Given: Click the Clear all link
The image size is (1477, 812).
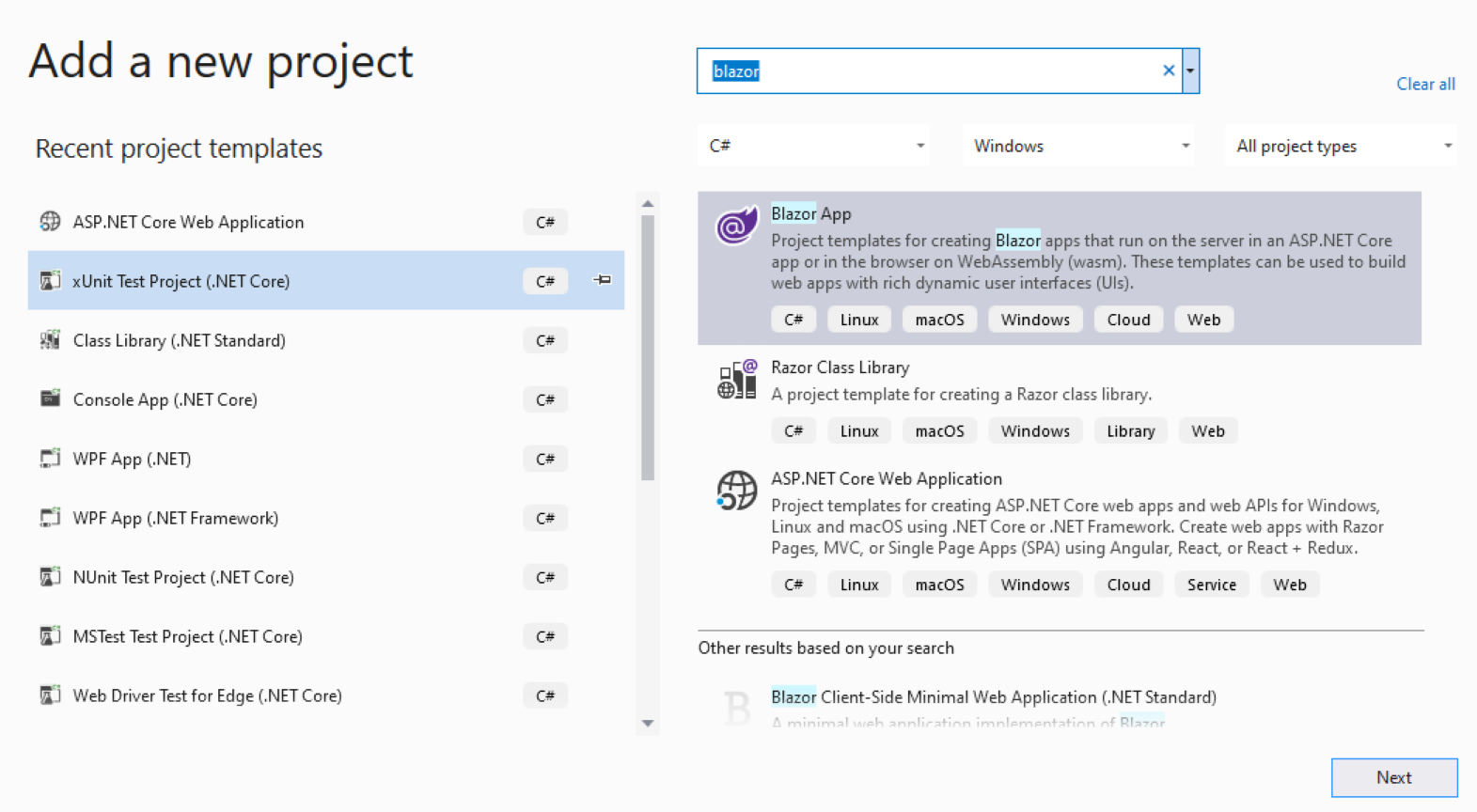Looking at the screenshot, I should [1425, 84].
